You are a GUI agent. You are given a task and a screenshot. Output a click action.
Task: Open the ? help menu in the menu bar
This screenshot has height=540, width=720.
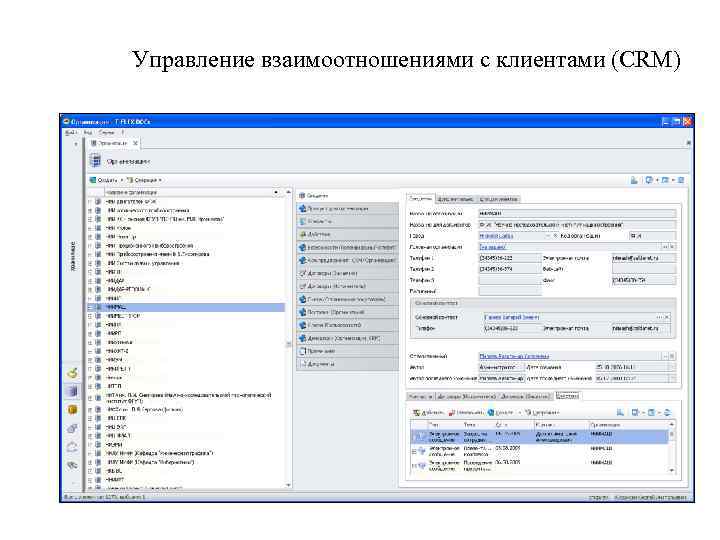click(x=123, y=132)
